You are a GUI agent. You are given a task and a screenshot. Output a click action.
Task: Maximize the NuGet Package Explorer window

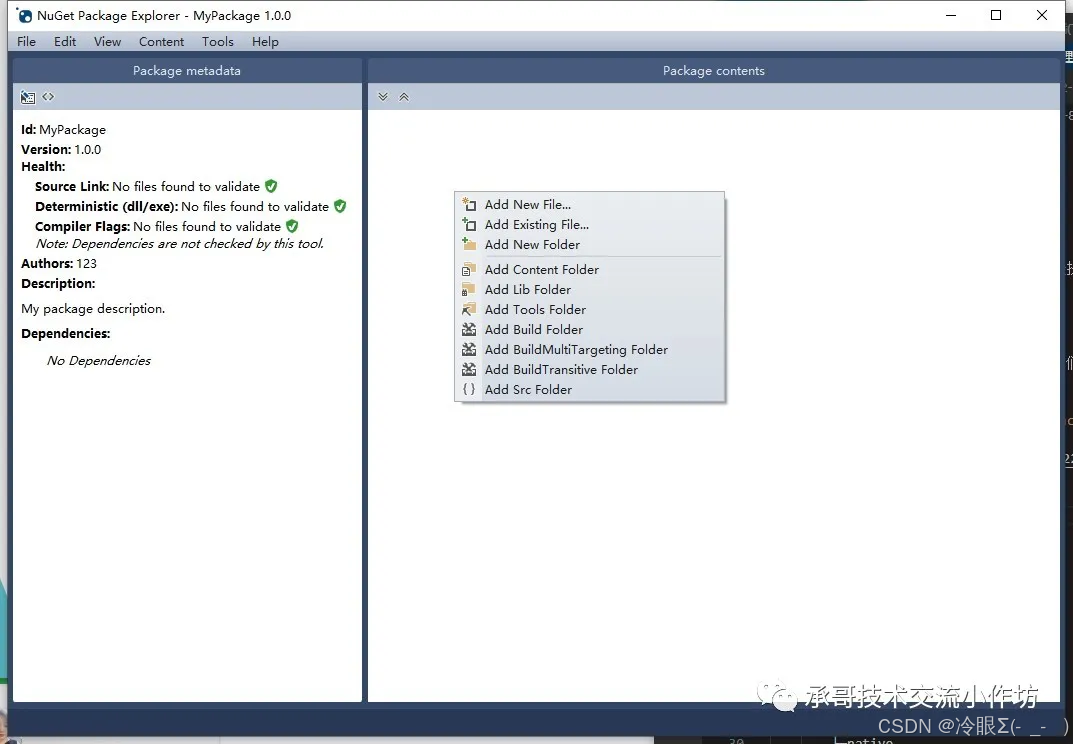(x=996, y=15)
